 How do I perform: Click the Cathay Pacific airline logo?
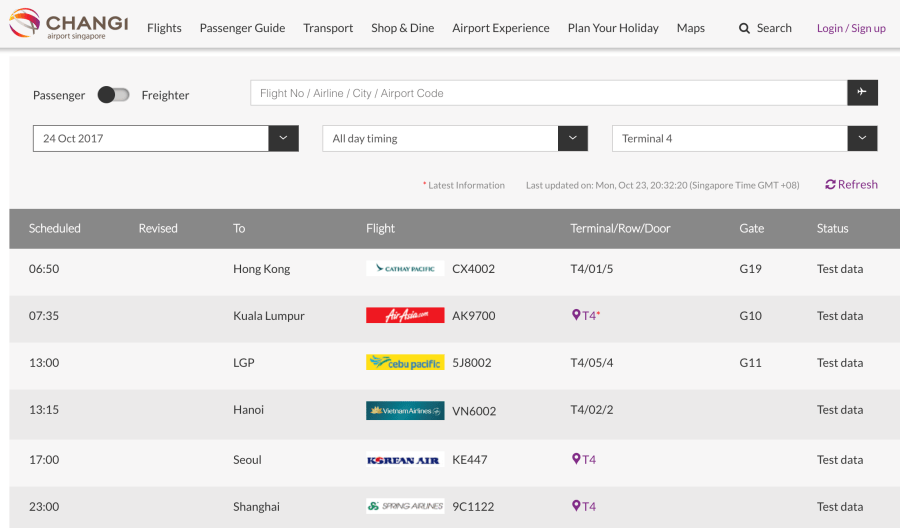405,269
